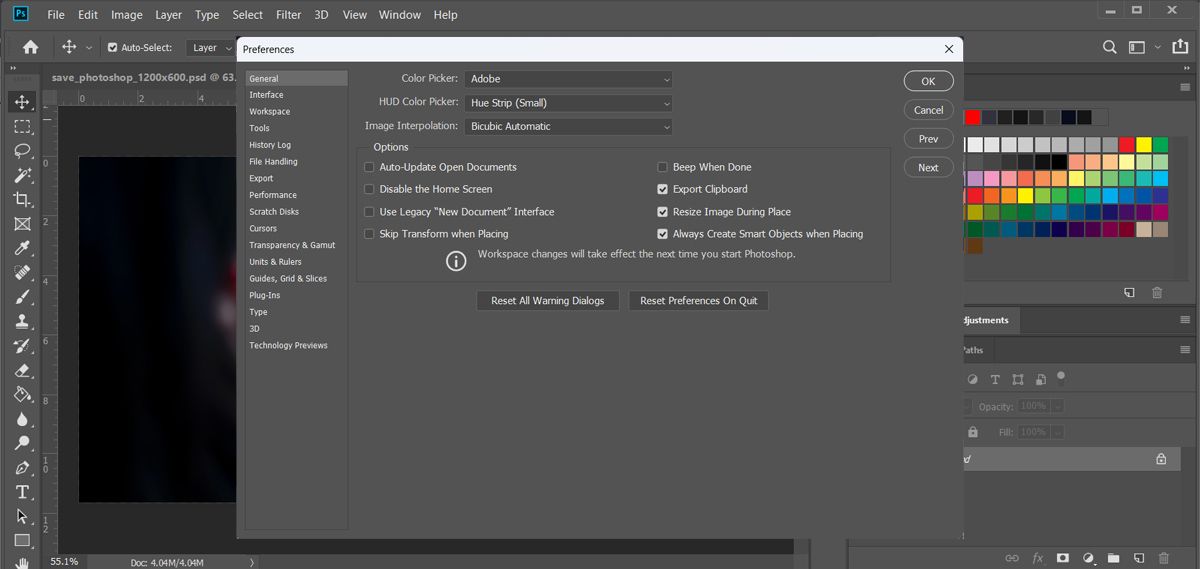Pick the red swatch in Swatches panel
The height and width of the screenshot is (569, 1200).
973,117
